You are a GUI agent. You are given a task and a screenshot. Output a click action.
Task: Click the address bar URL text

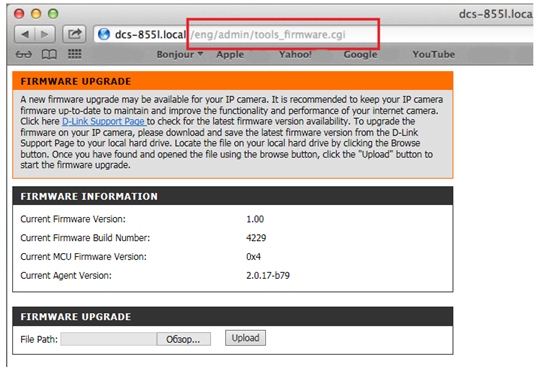pyautogui.click(x=230, y=35)
